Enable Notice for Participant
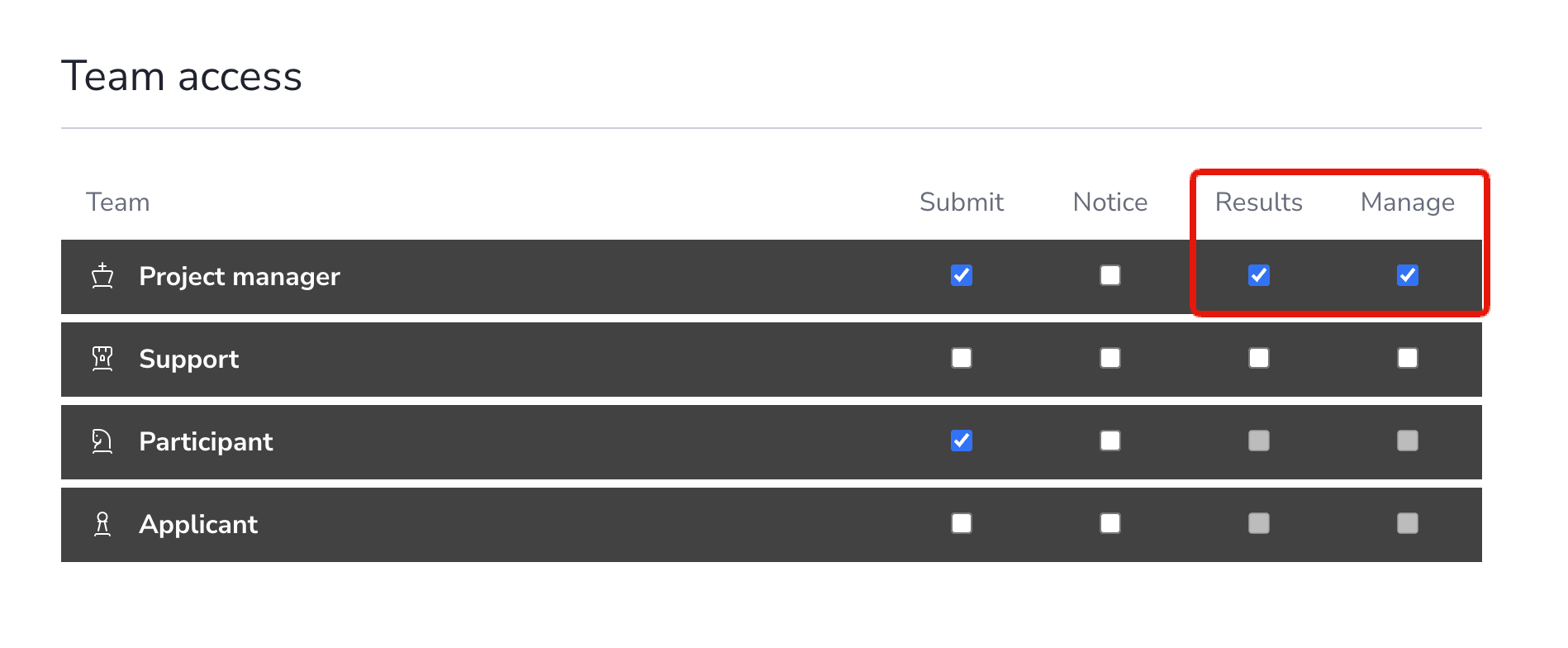The image size is (1568, 648). (x=1110, y=441)
